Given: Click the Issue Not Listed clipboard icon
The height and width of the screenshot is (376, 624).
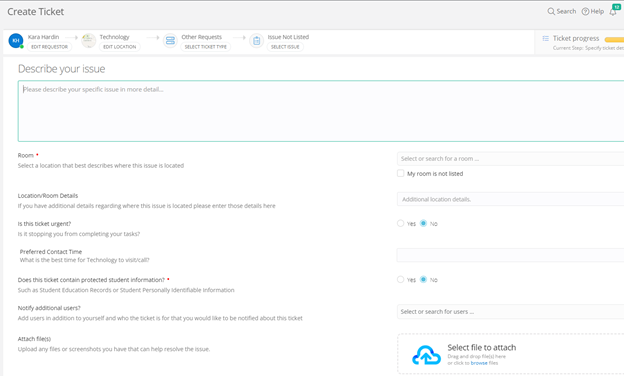Looking at the screenshot, I should click(256, 41).
